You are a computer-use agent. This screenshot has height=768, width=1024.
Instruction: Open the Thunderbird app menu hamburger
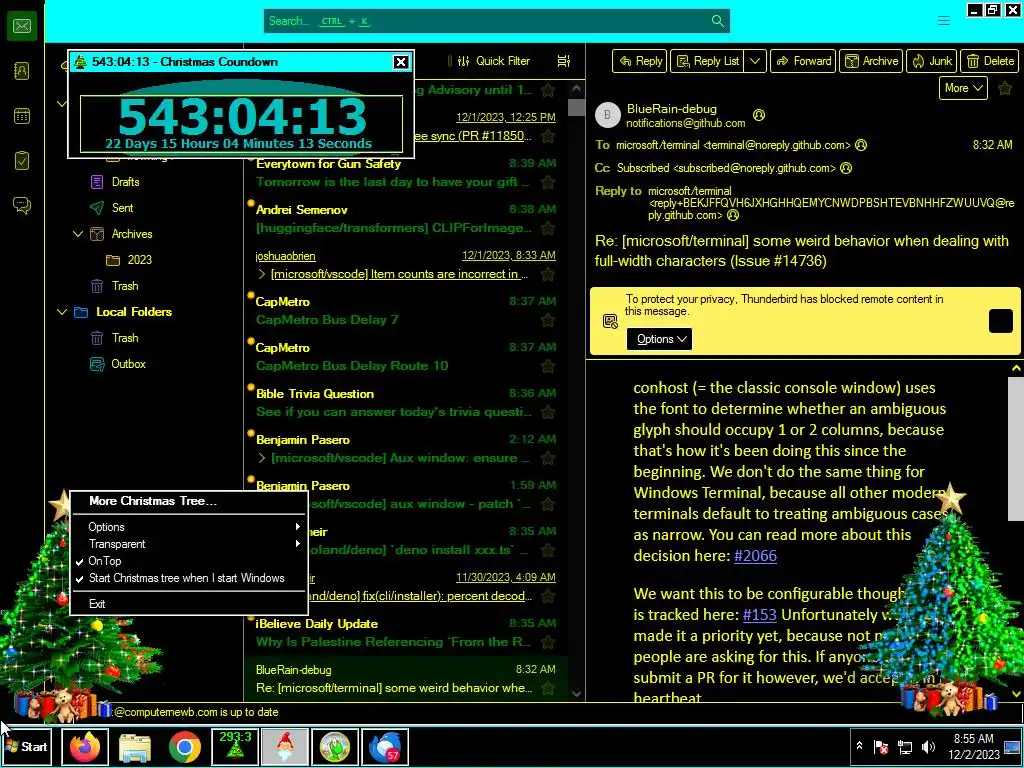[944, 21]
